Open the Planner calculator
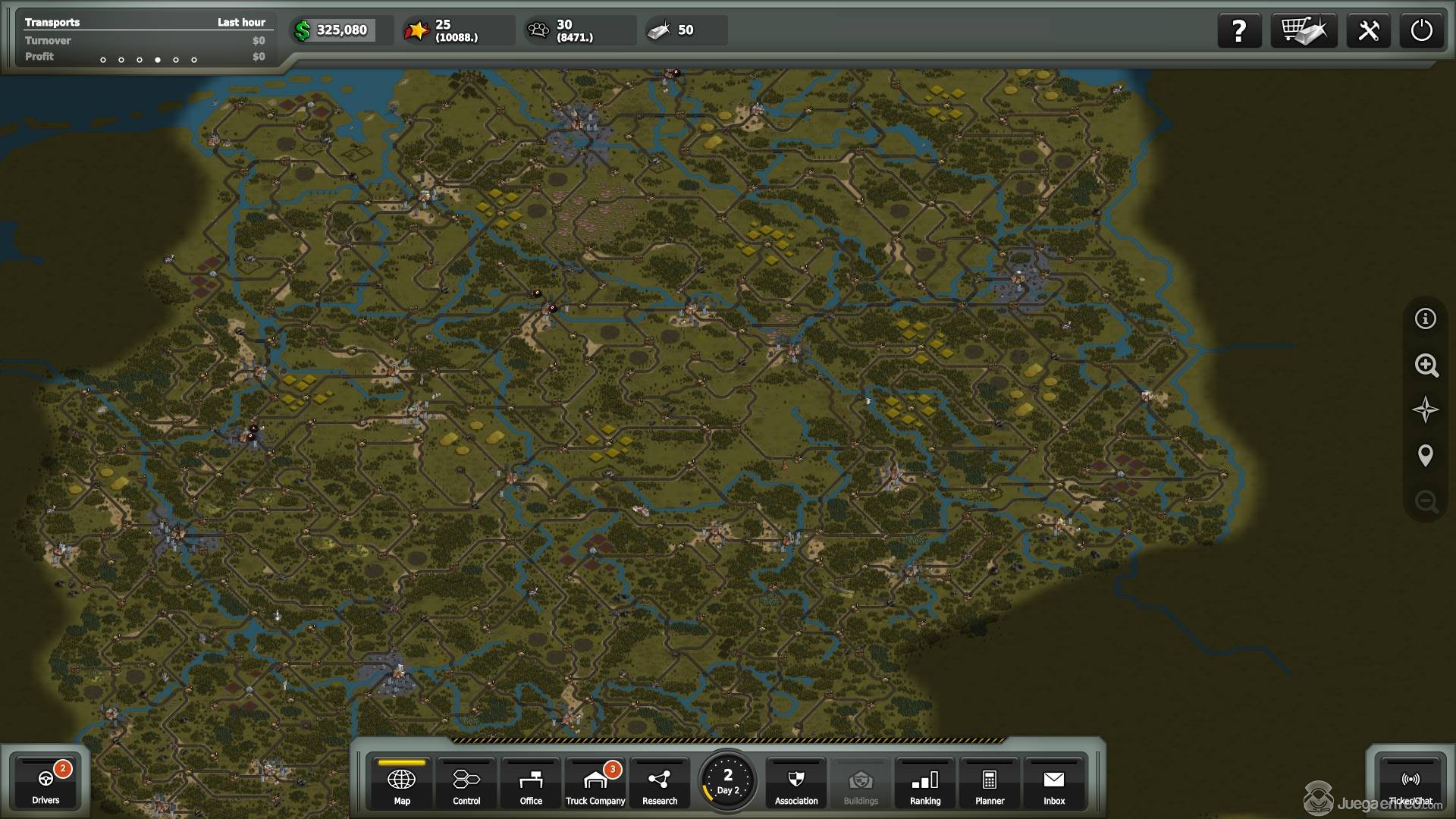 point(990,784)
